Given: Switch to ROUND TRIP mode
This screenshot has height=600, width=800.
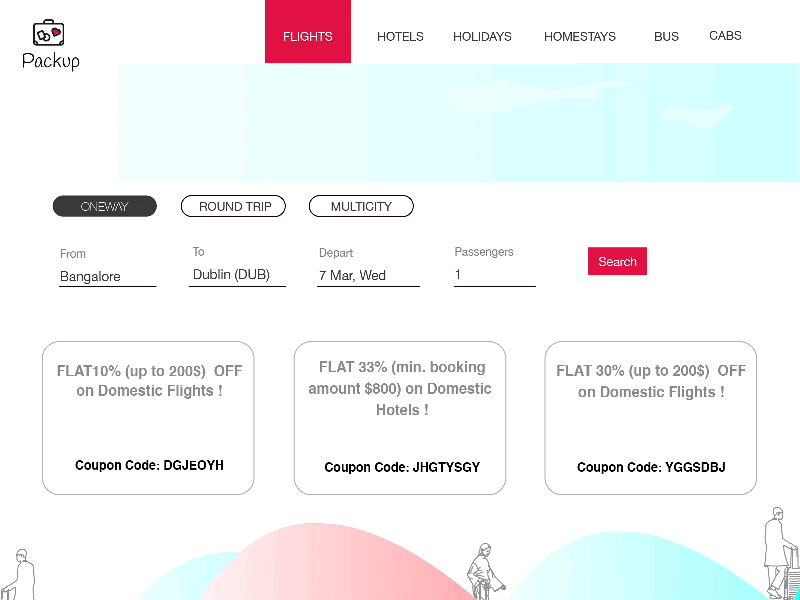Looking at the screenshot, I should pos(233,206).
